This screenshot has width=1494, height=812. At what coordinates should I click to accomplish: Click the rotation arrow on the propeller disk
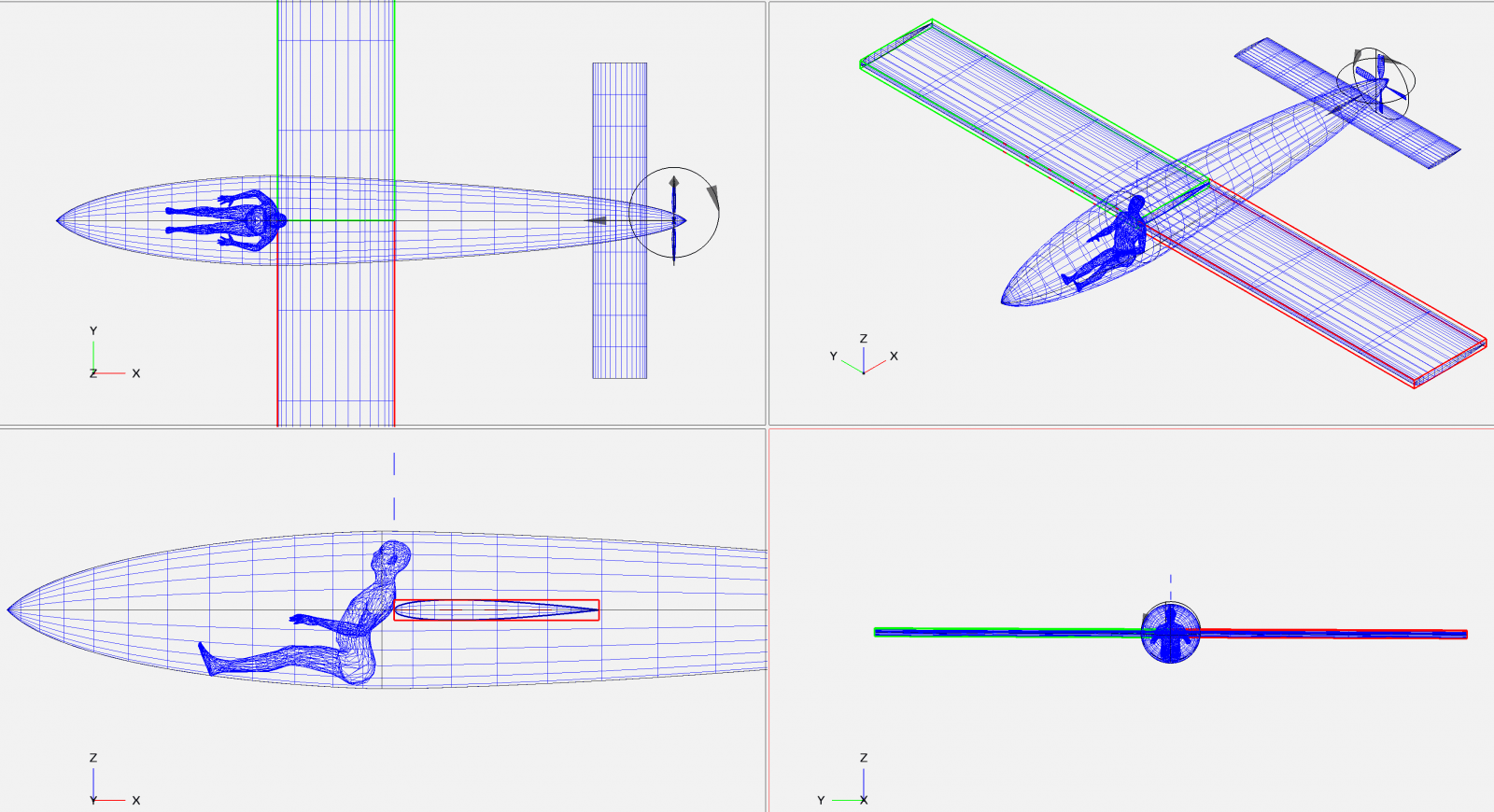(713, 197)
